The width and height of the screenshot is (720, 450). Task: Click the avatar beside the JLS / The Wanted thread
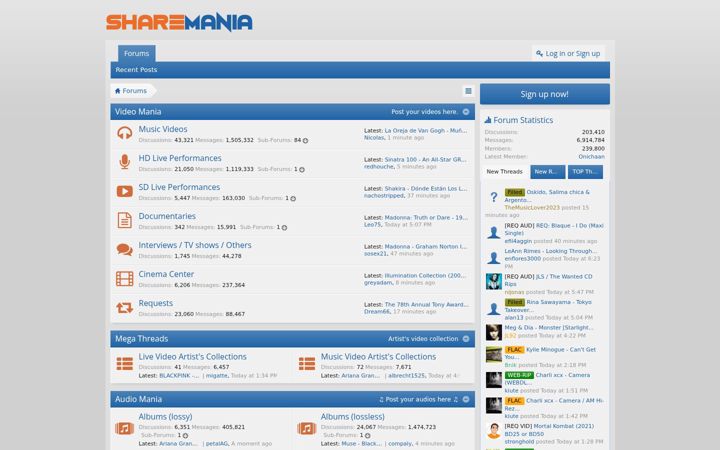[x=494, y=281]
